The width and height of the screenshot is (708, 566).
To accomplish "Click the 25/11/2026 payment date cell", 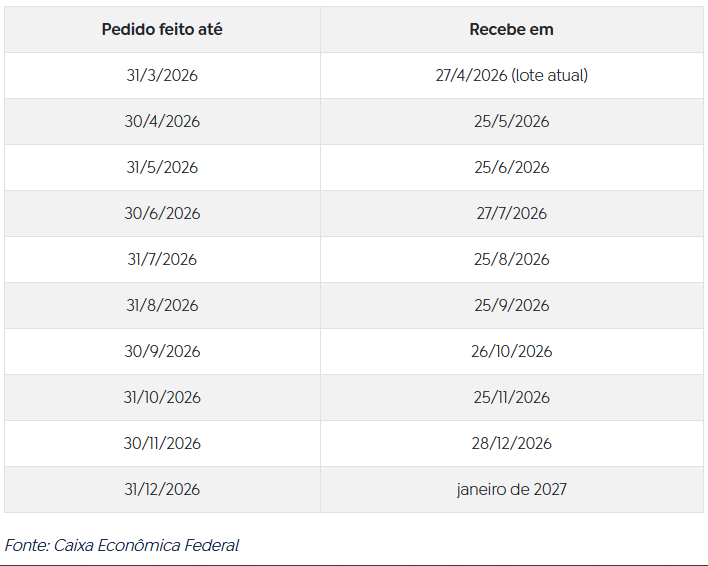I will tap(511, 397).
